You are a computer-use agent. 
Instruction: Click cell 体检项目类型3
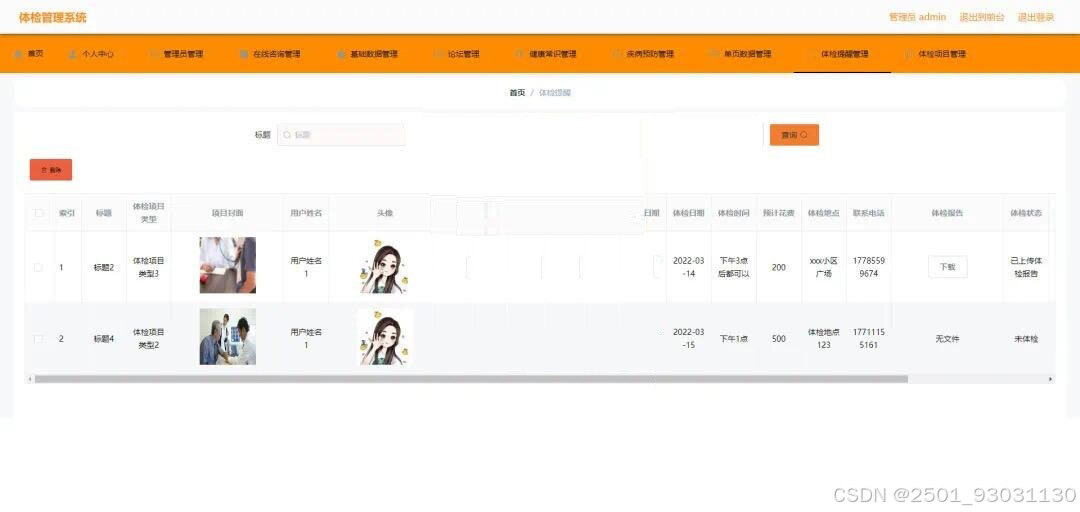[x=148, y=267]
